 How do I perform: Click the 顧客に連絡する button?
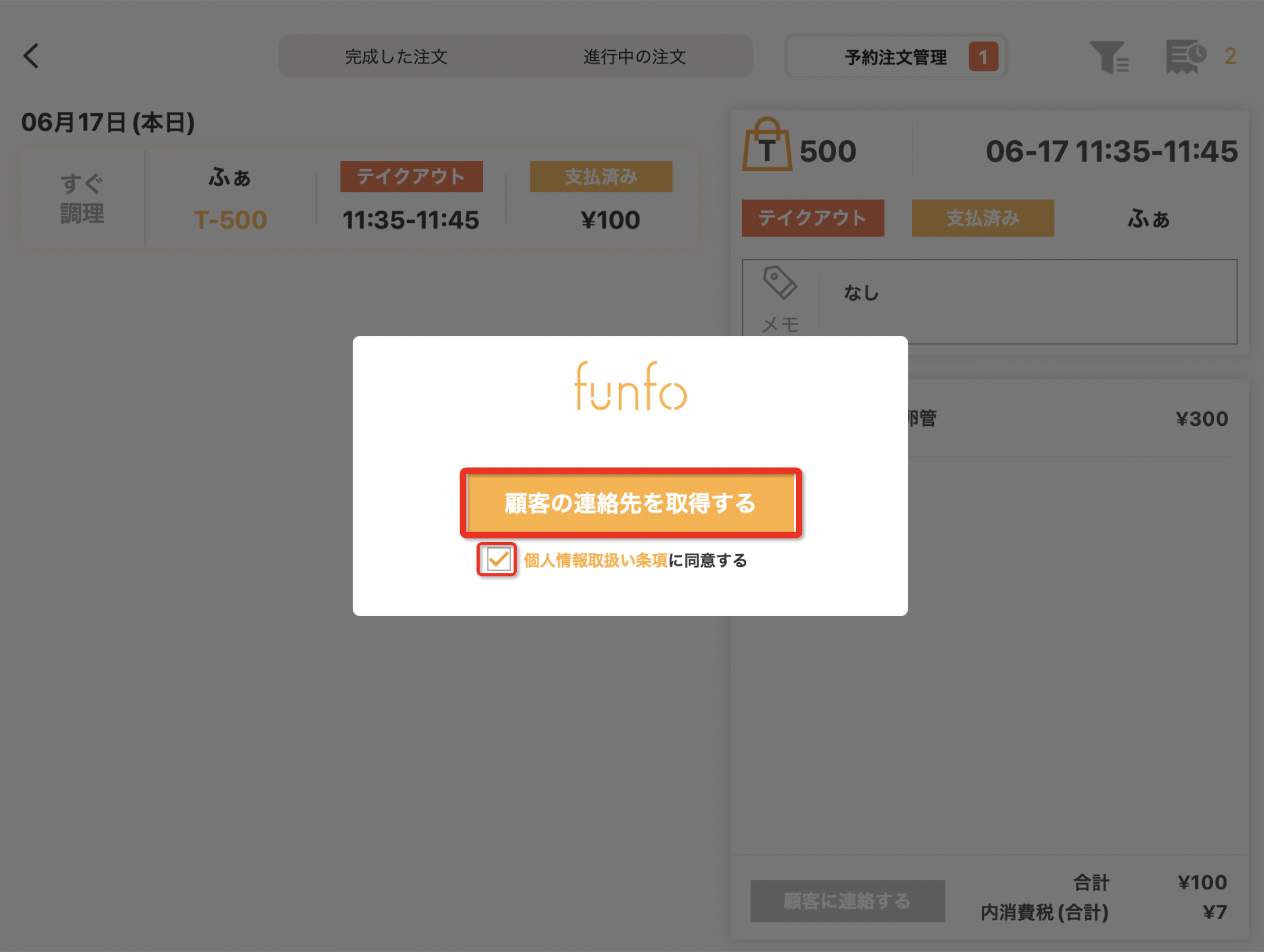pyautogui.click(x=847, y=901)
